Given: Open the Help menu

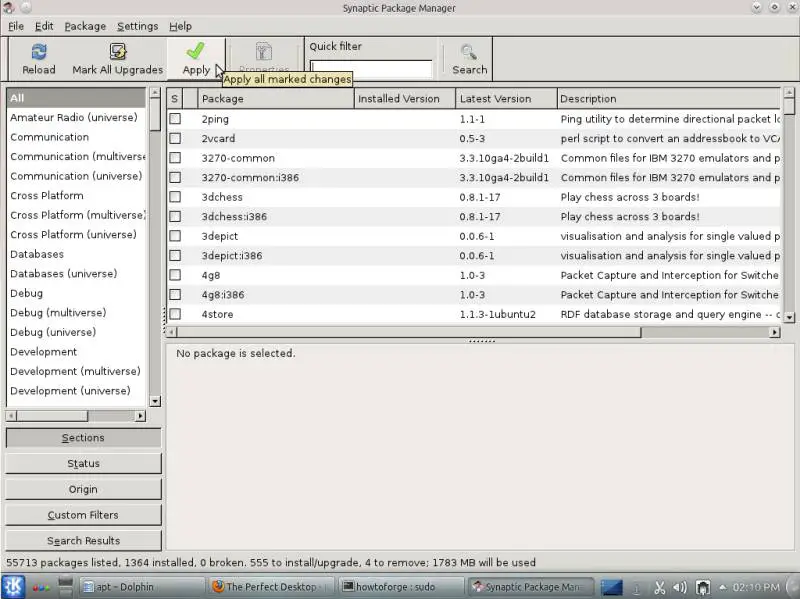Looking at the screenshot, I should [181, 26].
